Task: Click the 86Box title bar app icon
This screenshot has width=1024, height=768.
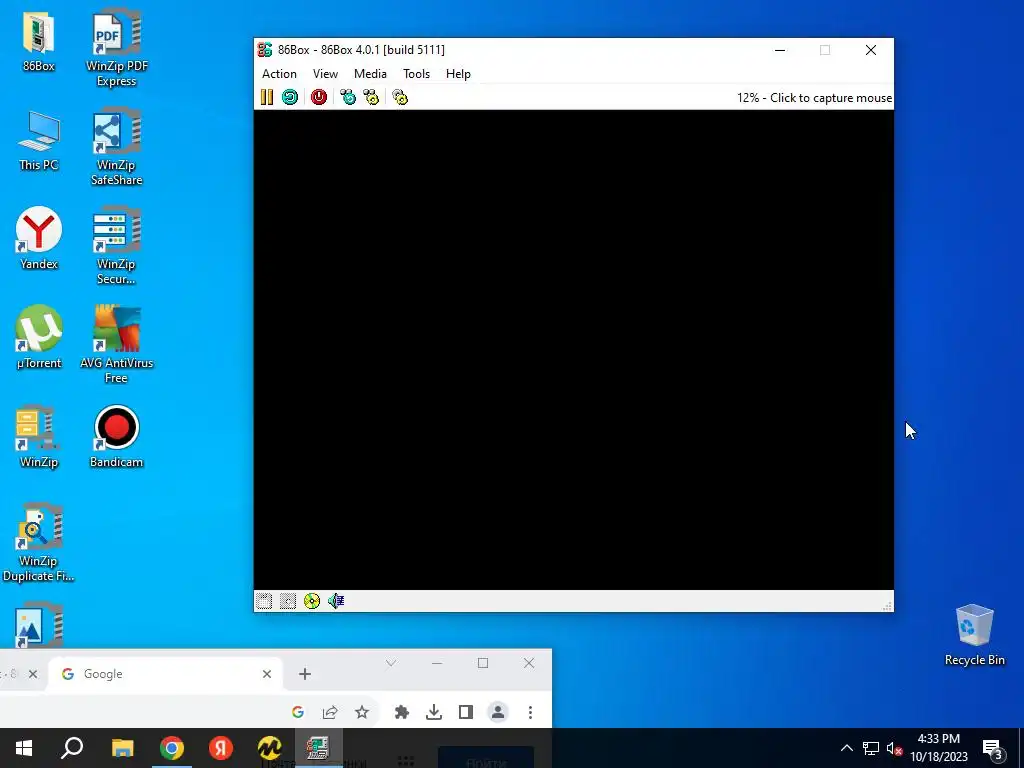Action: click(x=264, y=50)
